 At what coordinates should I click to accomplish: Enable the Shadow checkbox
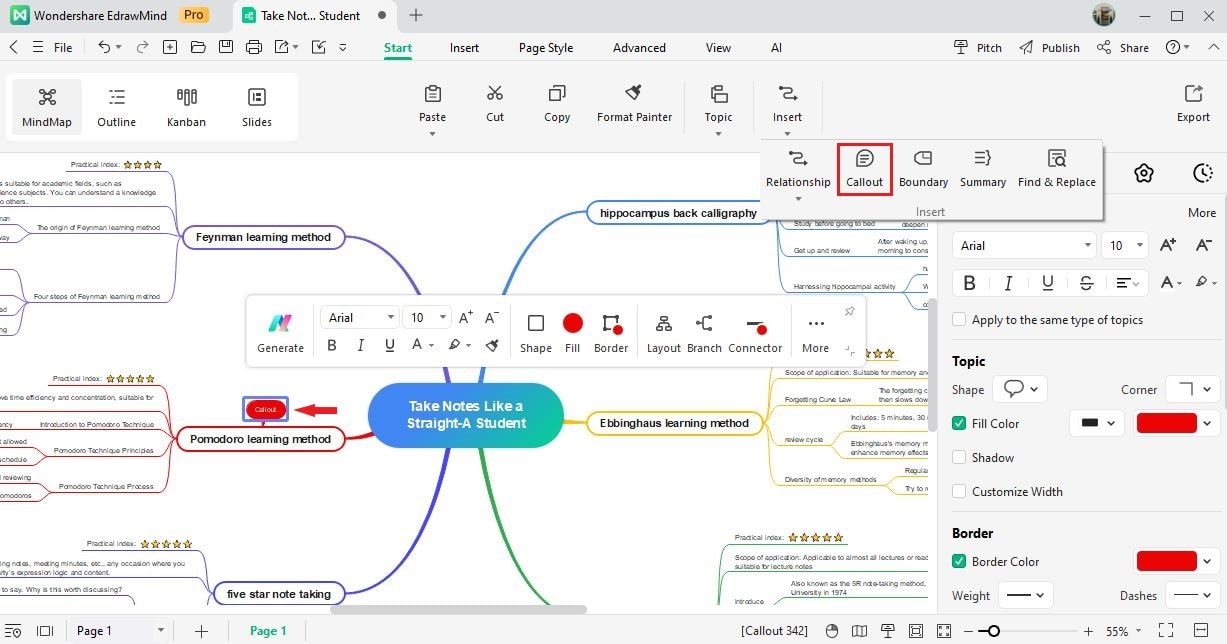coord(960,457)
